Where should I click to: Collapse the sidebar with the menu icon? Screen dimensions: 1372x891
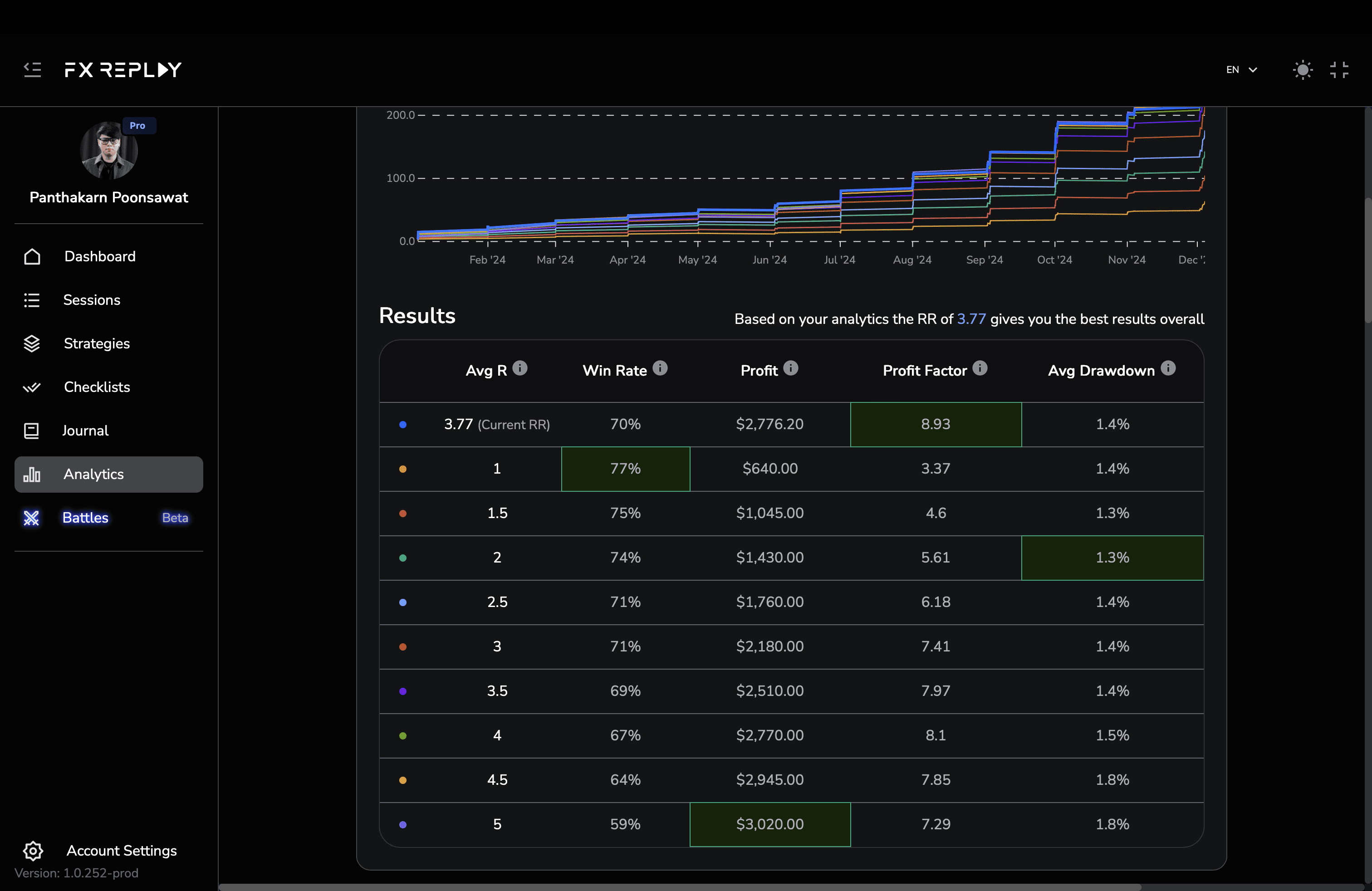coord(32,70)
